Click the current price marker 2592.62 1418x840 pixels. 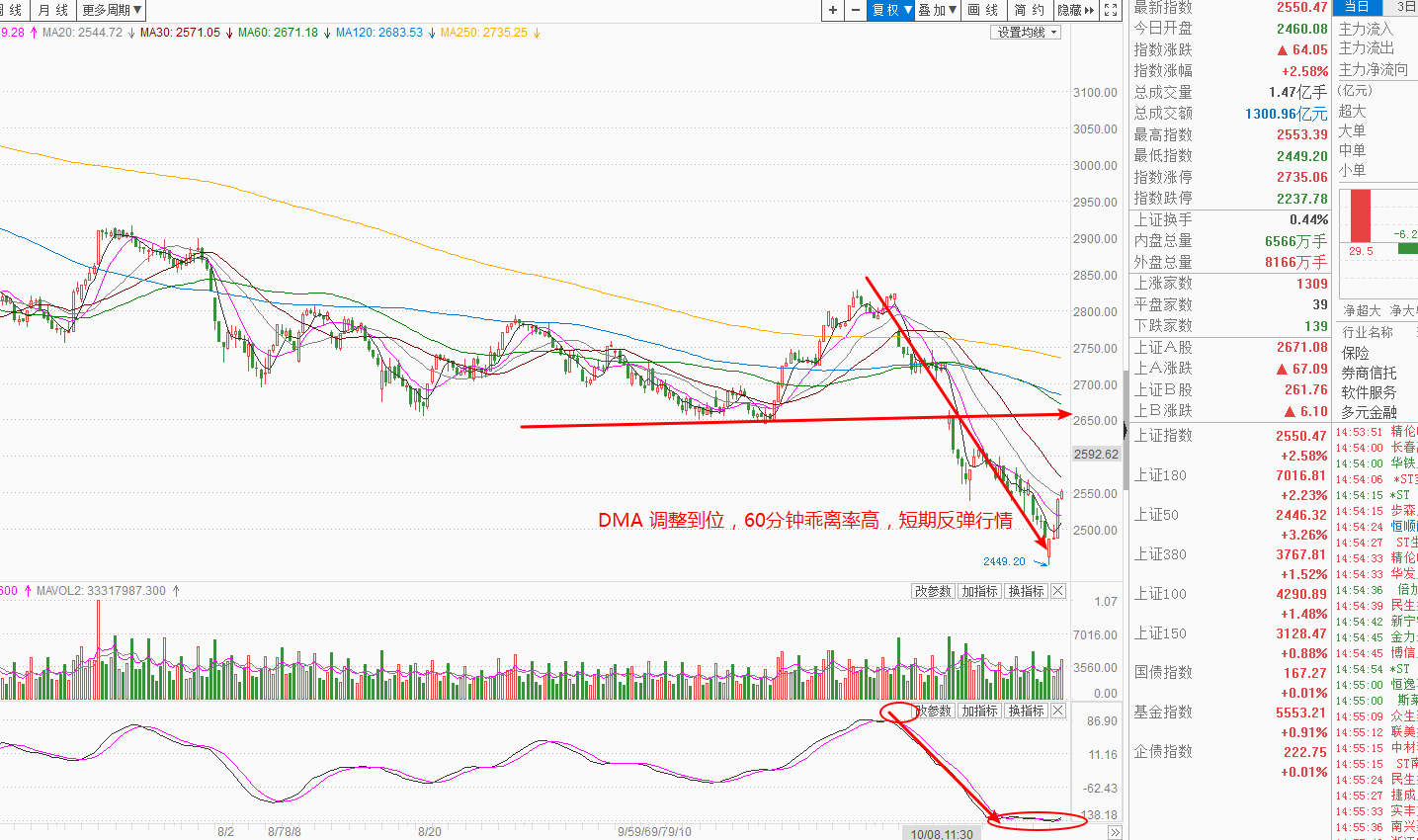(1097, 455)
